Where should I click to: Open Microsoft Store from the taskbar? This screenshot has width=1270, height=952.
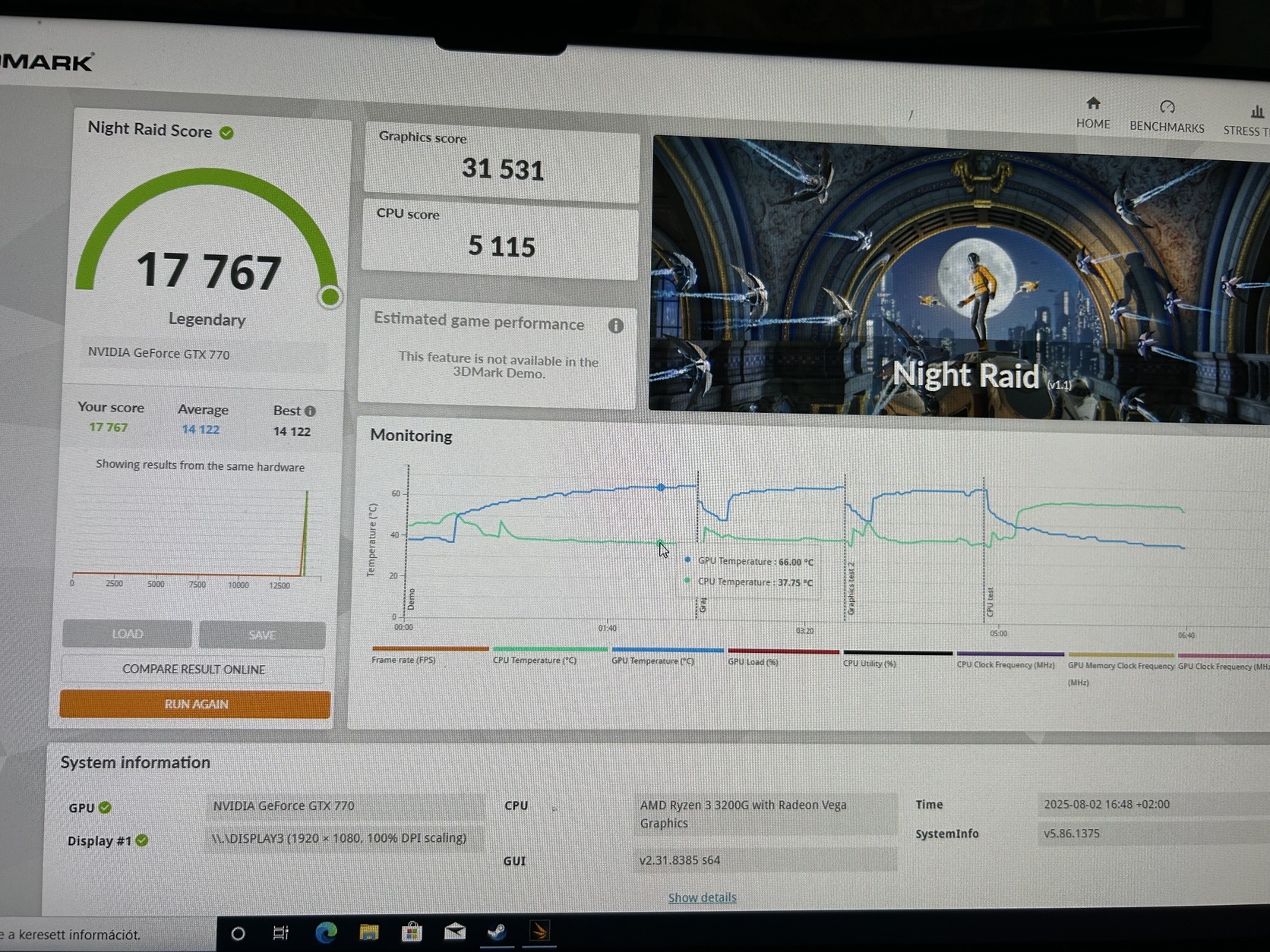click(412, 932)
